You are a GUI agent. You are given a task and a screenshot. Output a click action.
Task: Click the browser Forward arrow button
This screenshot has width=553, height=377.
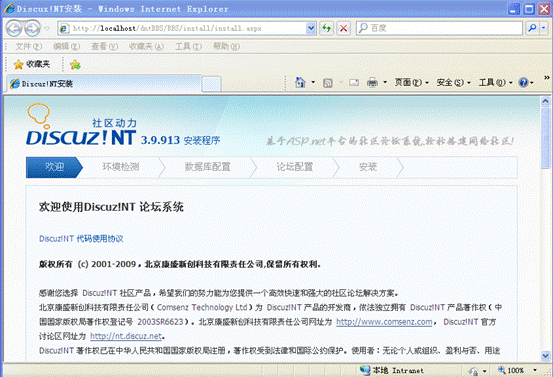coord(32,28)
